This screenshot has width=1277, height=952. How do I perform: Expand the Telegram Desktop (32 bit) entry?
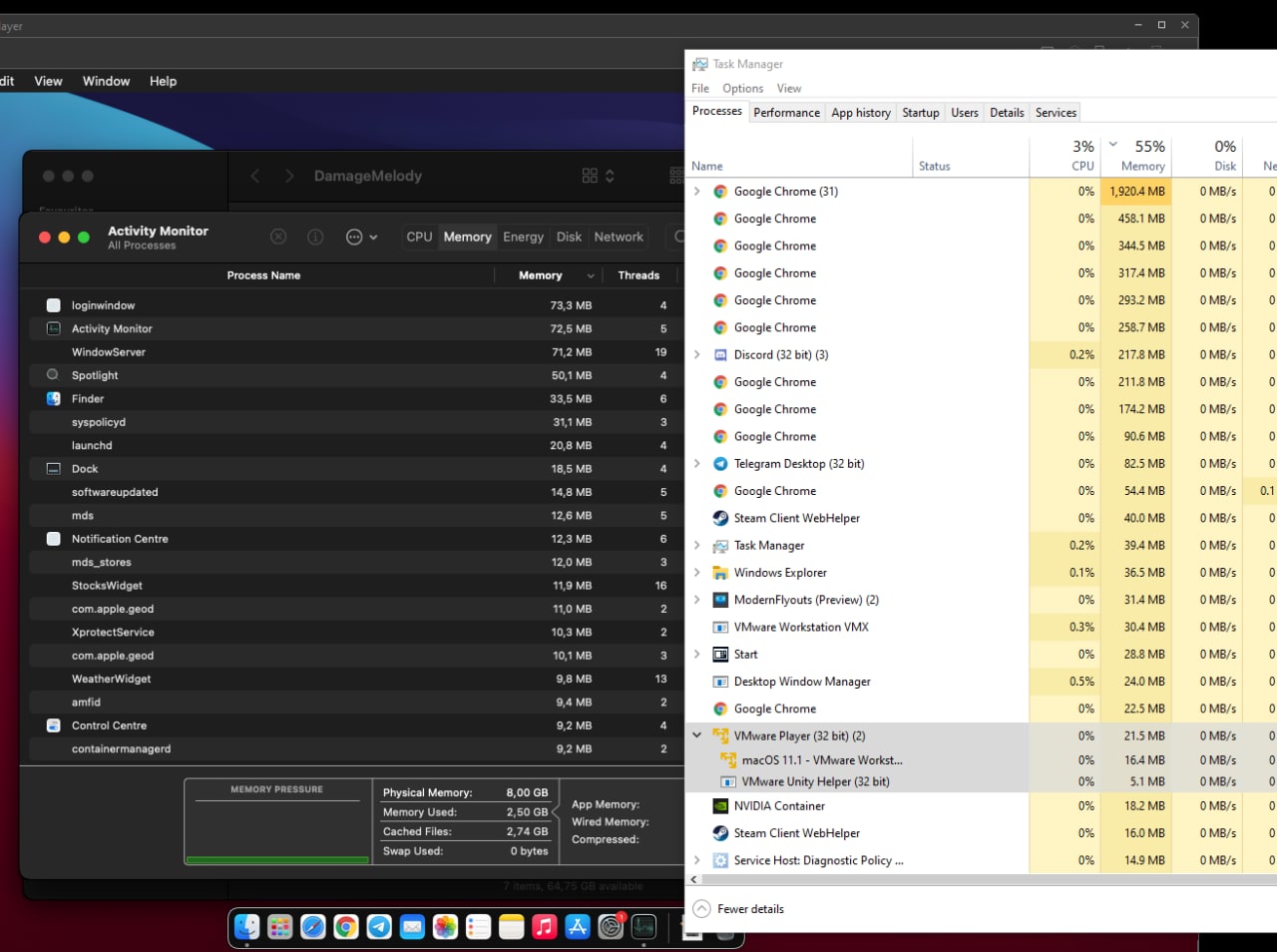pos(697,464)
